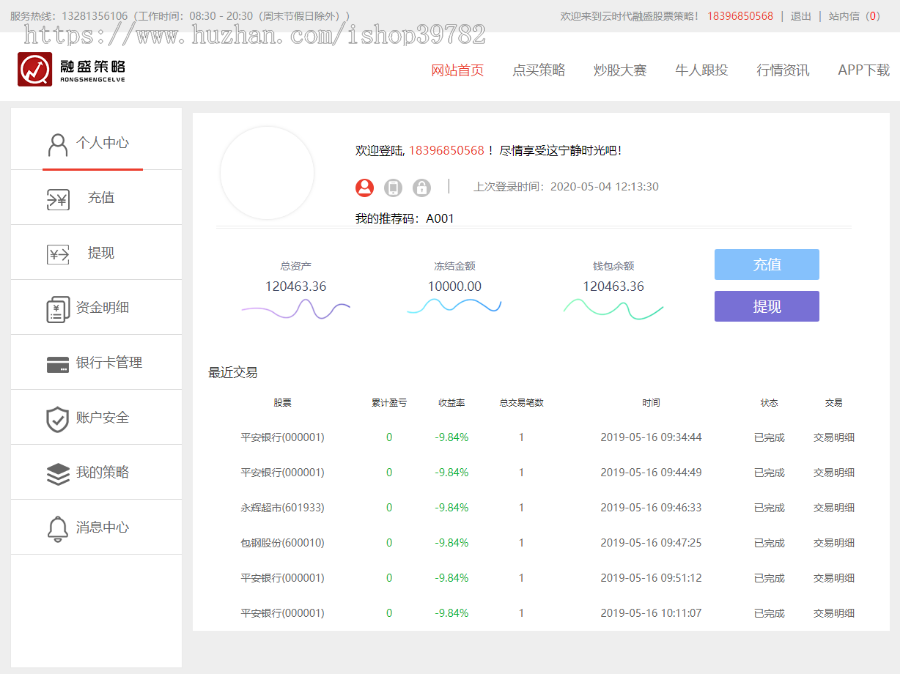
Task: Open the 点买策略 navigation item
Action: click(x=539, y=70)
